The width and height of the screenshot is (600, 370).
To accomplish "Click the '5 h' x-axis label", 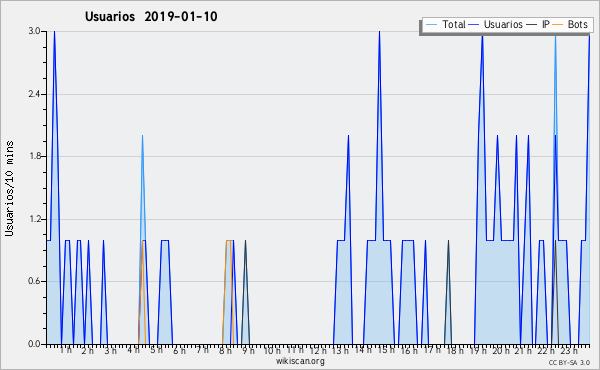I will coord(156,350).
